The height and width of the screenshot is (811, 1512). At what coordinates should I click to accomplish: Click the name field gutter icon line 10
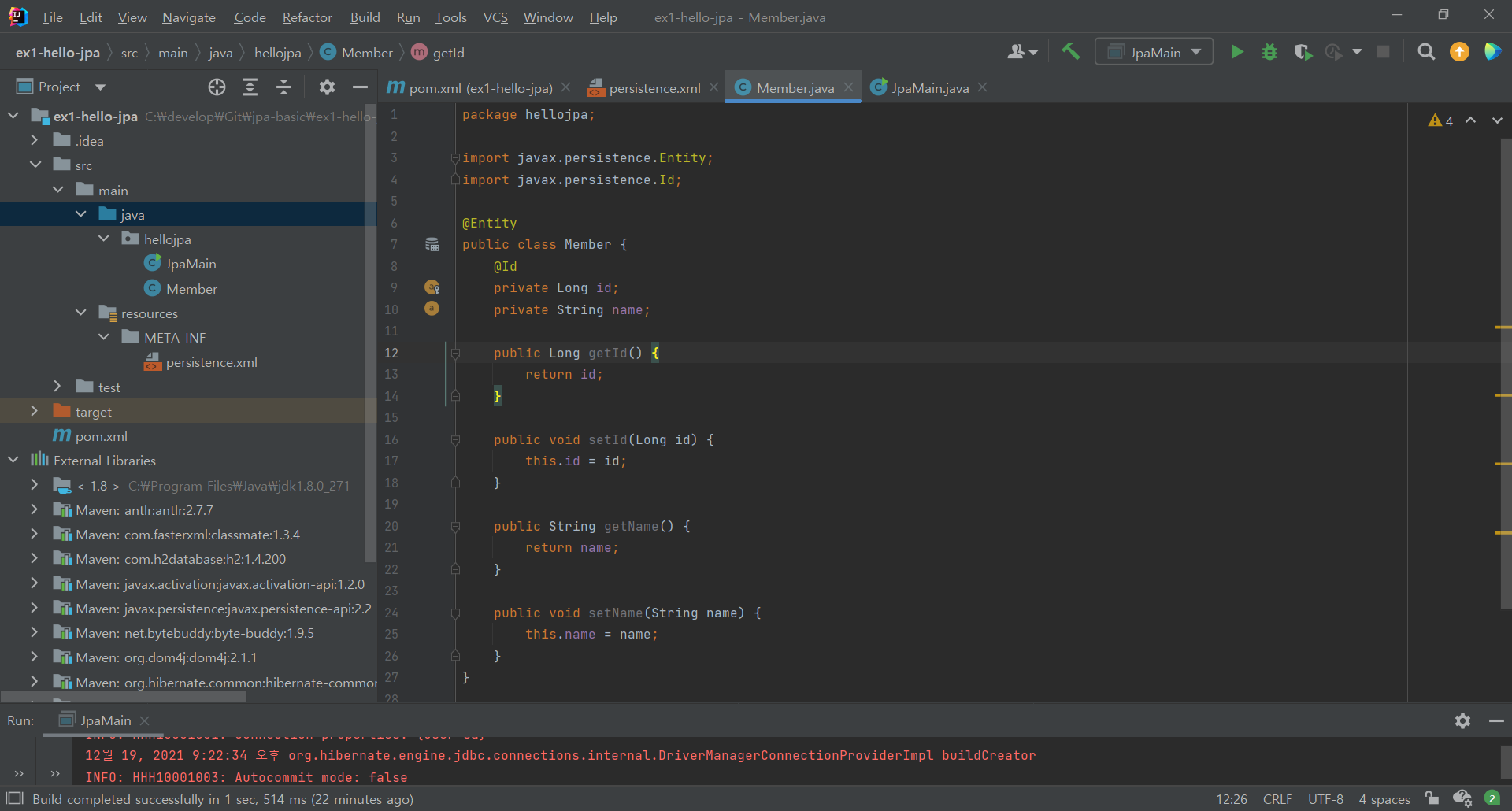432,309
